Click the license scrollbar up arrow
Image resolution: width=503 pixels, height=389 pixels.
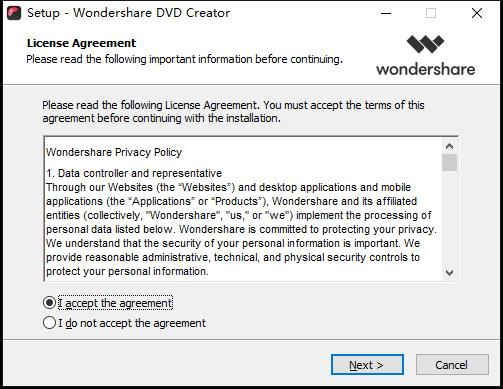pyautogui.click(x=449, y=146)
